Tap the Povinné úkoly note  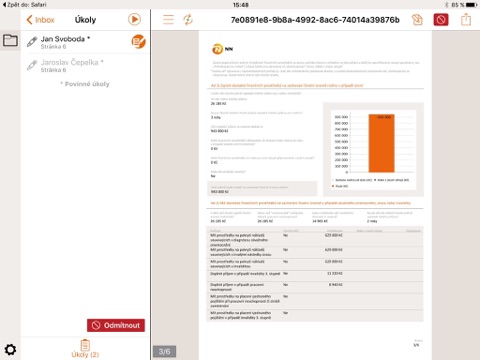point(85,84)
